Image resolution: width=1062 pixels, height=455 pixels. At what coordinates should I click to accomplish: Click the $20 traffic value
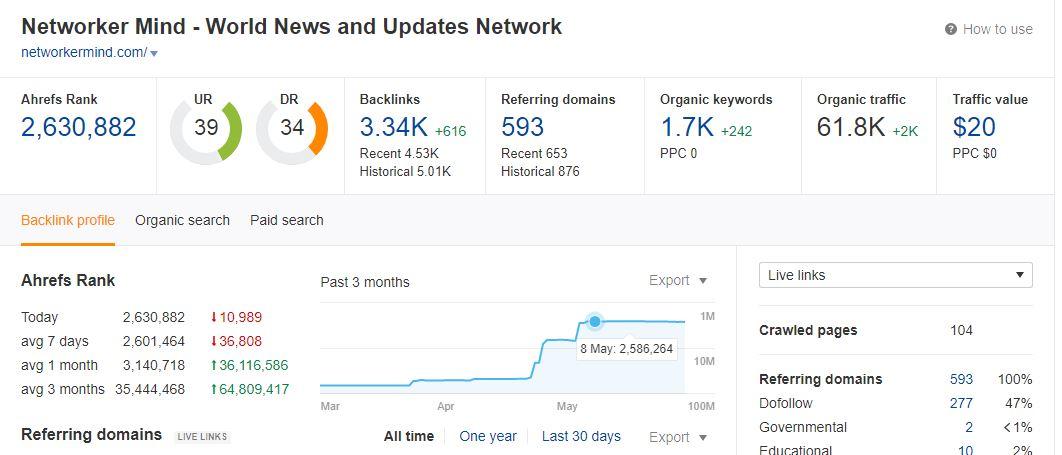pos(974,127)
